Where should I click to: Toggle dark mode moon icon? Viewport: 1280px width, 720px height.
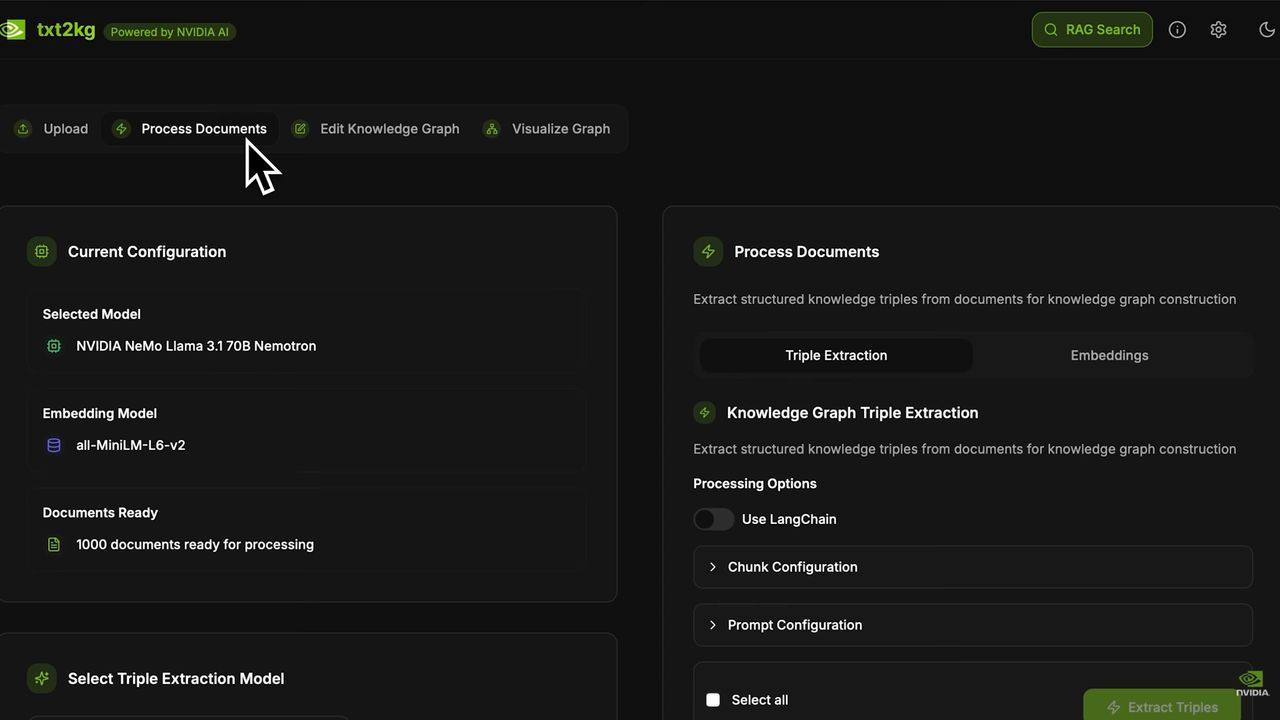click(1266, 30)
